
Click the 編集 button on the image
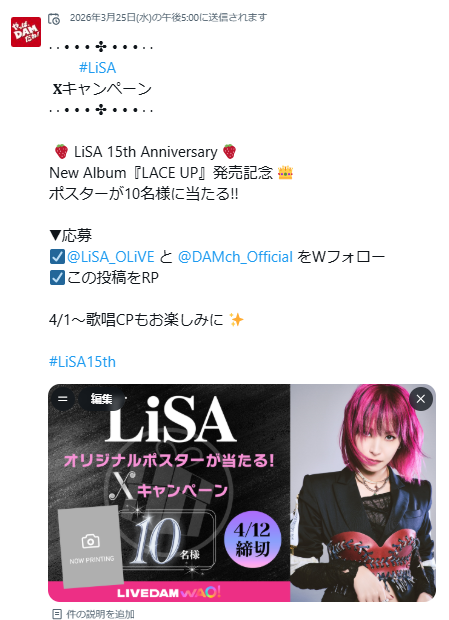[x=102, y=399]
